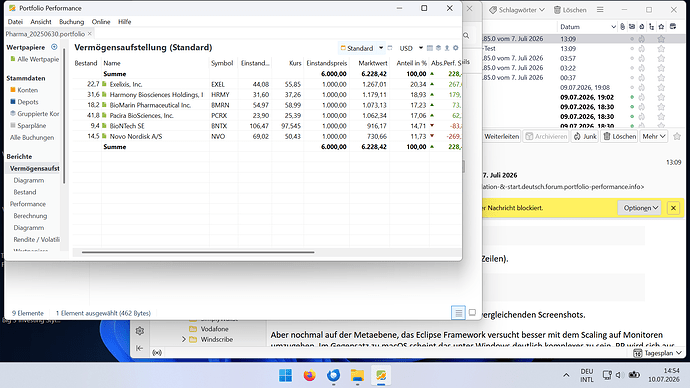The width and height of the screenshot is (690, 388).
Task: Open Firefox from the taskbar
Action: 309,375
